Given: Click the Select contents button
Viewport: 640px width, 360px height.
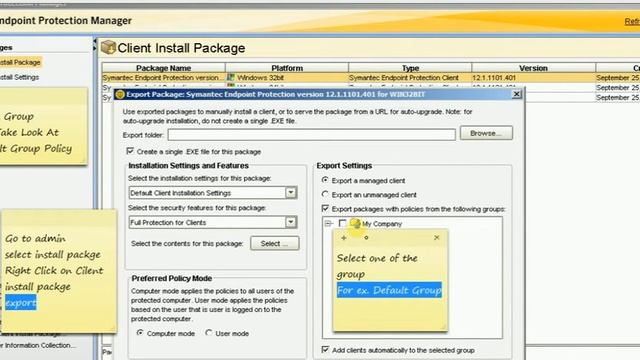Looking at the screenshot, I should point(275,243).
